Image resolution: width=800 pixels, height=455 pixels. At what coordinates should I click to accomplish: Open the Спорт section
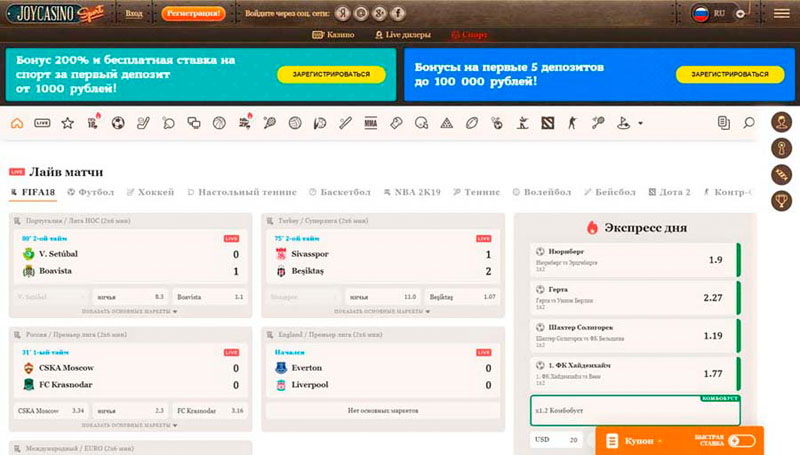469,35
